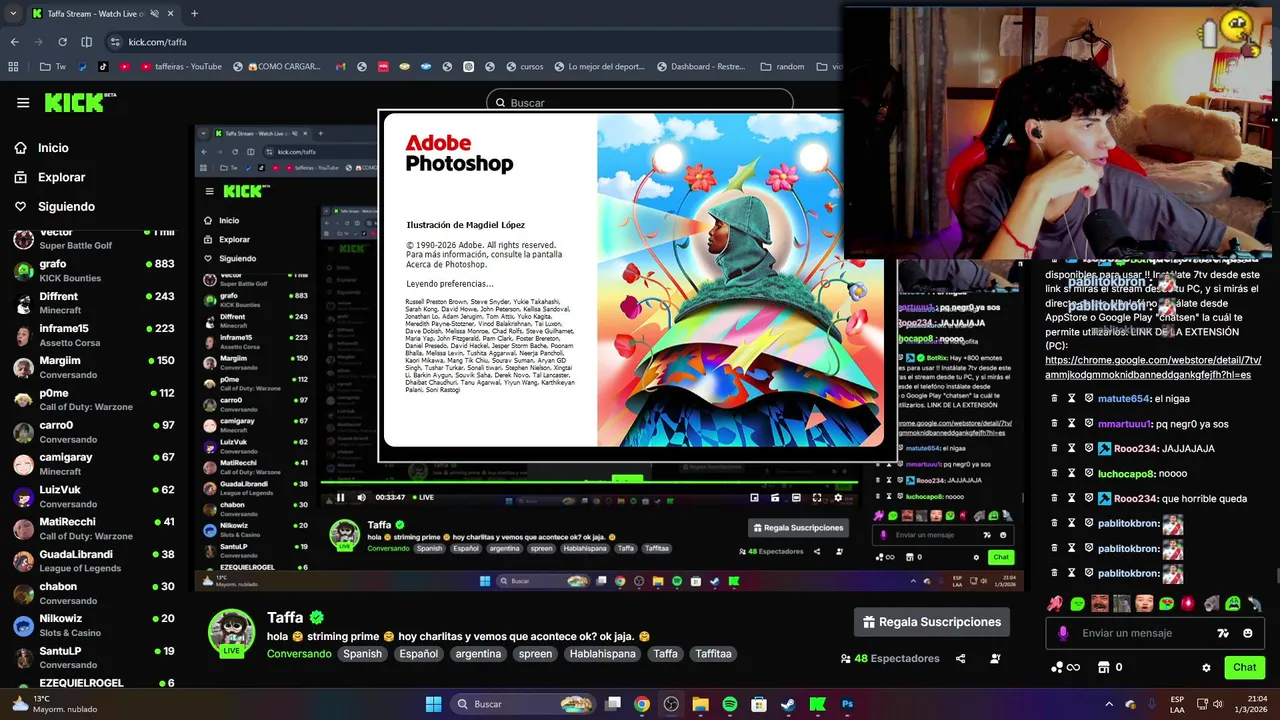Open the taffeiras - YouTube bookmark
Screen dimensions: 1280x720
180,67
